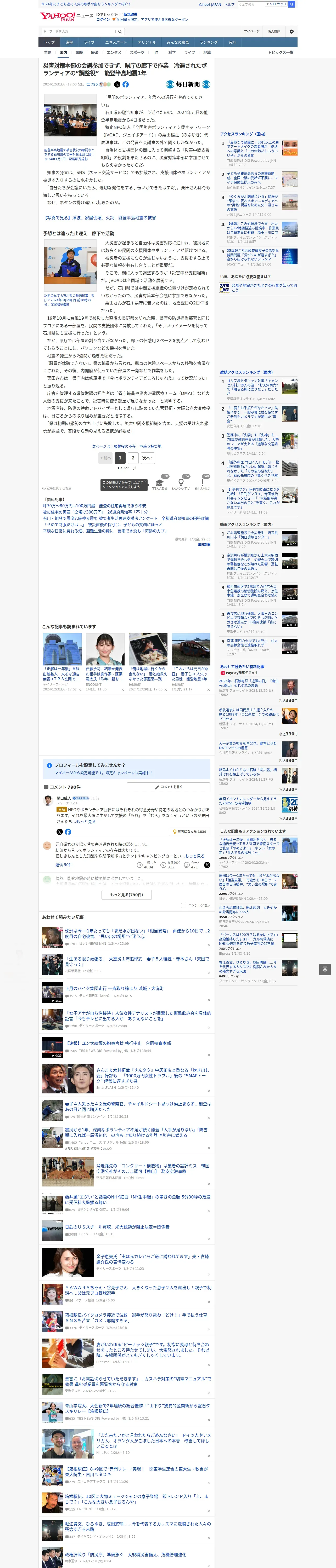
Task: Open the ランキング tab
Action: (x=209, y=43)
